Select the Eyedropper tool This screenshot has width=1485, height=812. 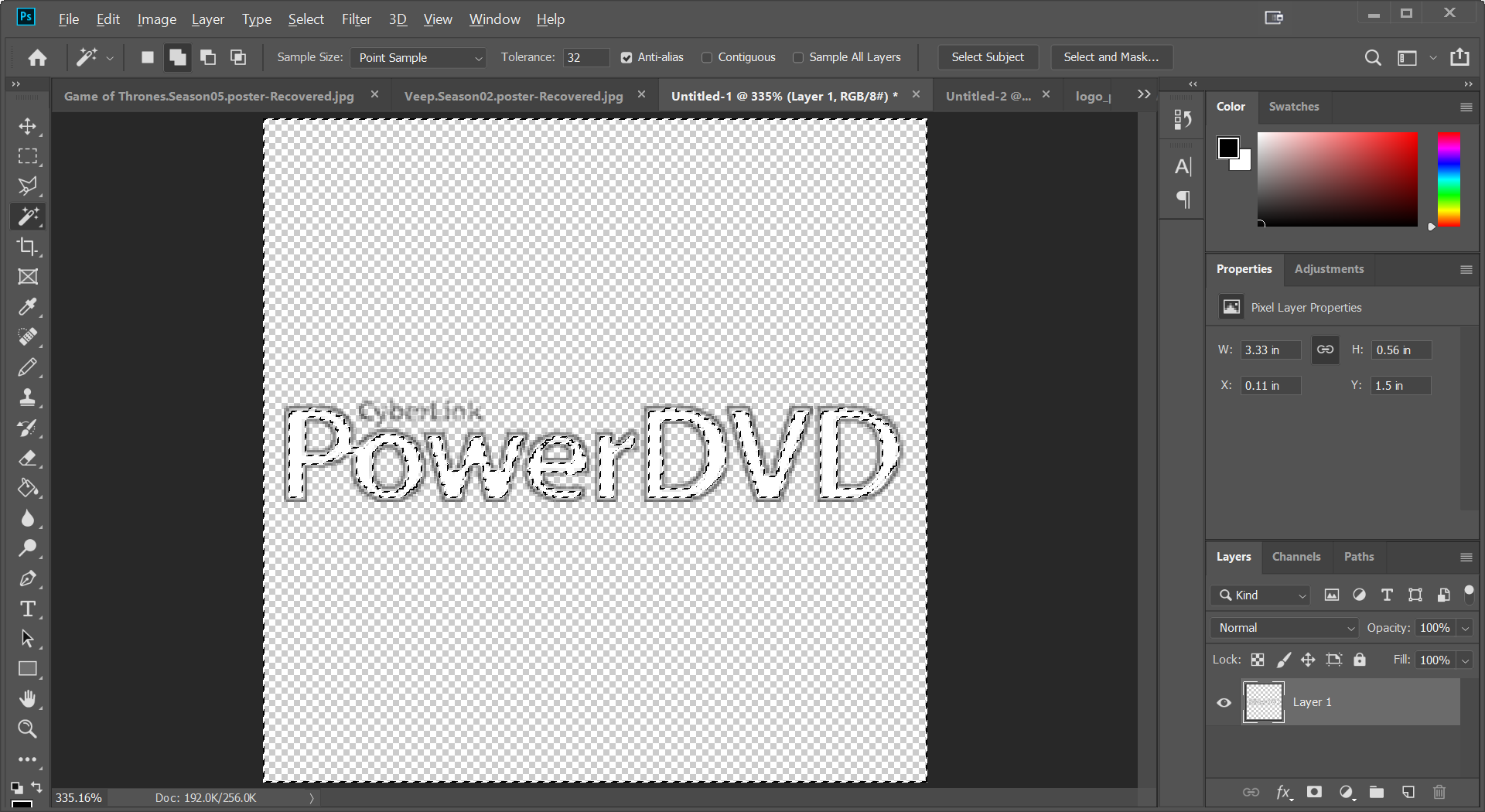(x=28, y=307)
